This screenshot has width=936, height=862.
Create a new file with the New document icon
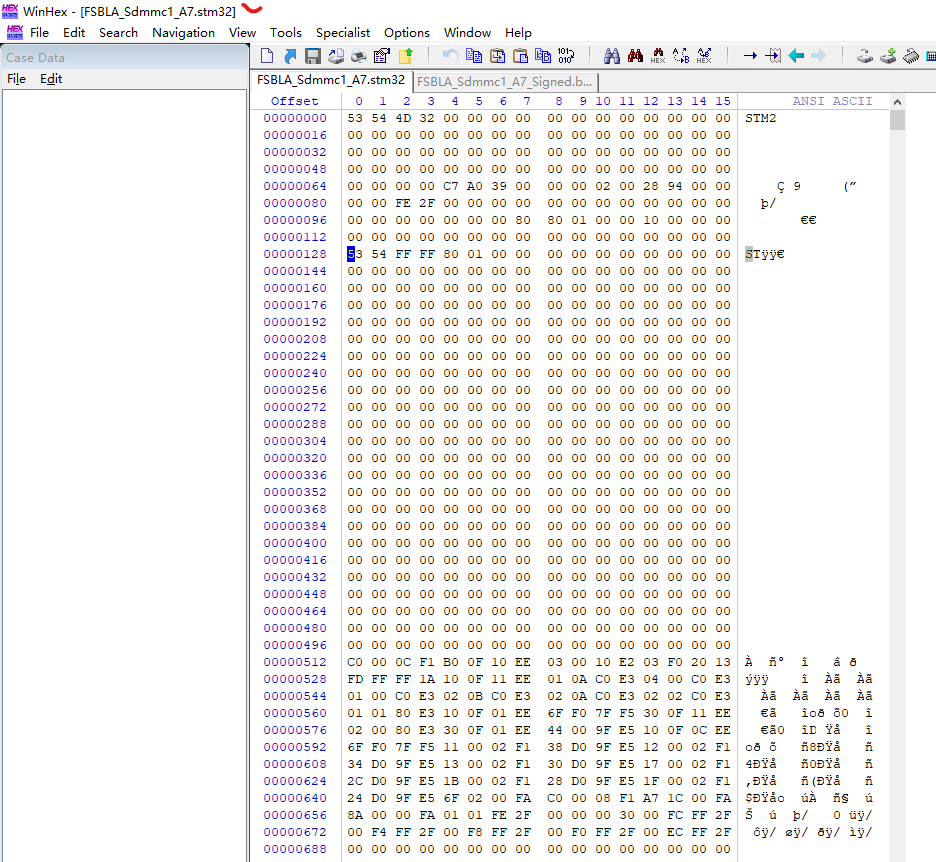pos(267,56)
